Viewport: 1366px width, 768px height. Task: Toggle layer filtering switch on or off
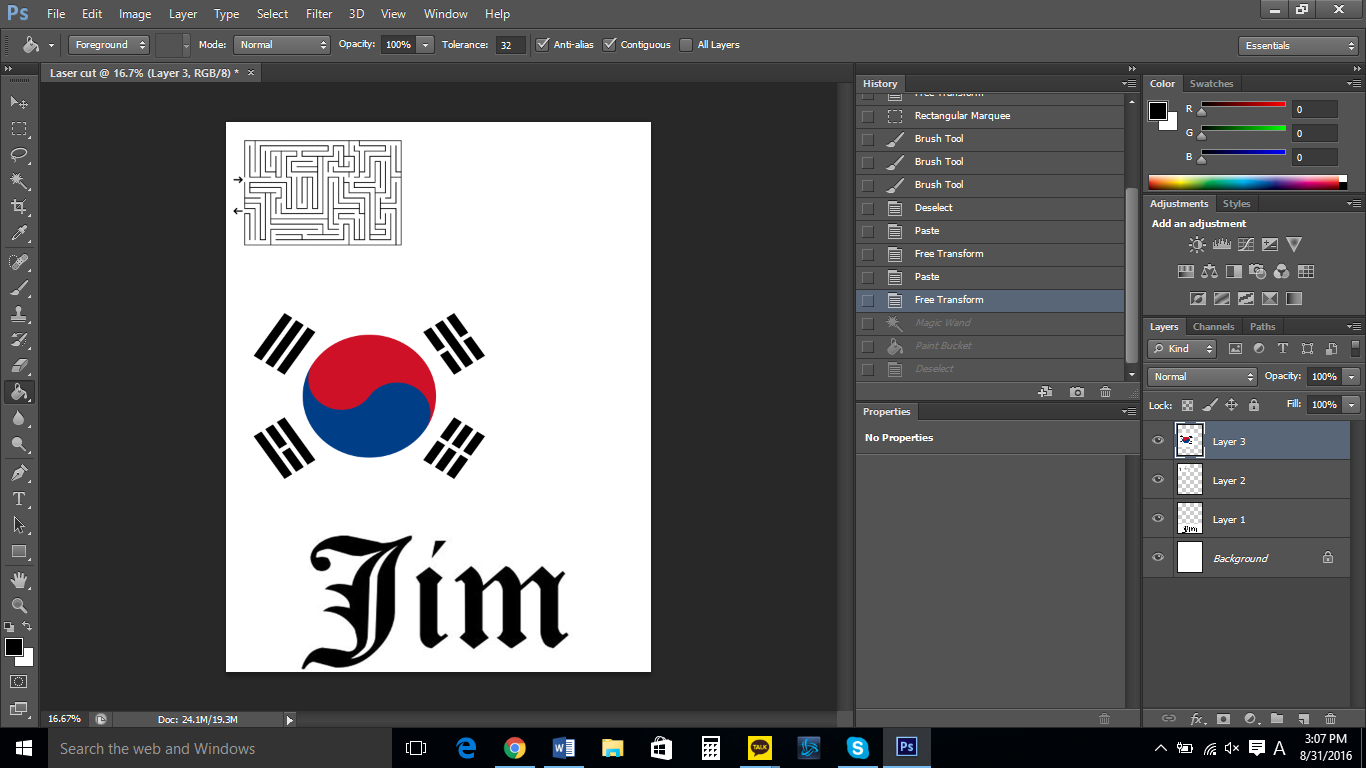[1355, 348]
